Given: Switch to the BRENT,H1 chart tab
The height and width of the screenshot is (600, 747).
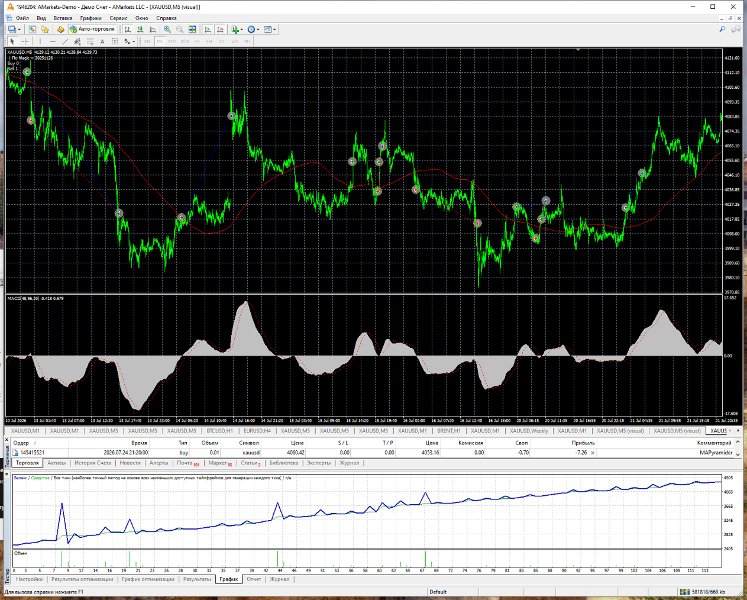Looking at the screenshot, I should pyautogui.click(x=448, y=431).
